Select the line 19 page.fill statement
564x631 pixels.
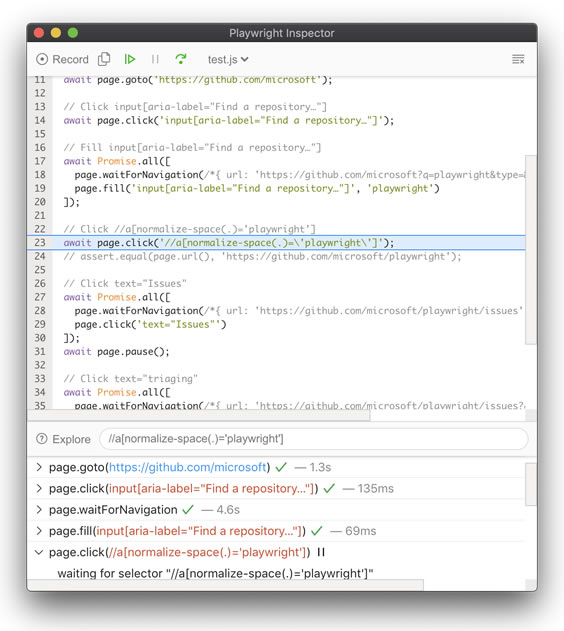[257, 188]
